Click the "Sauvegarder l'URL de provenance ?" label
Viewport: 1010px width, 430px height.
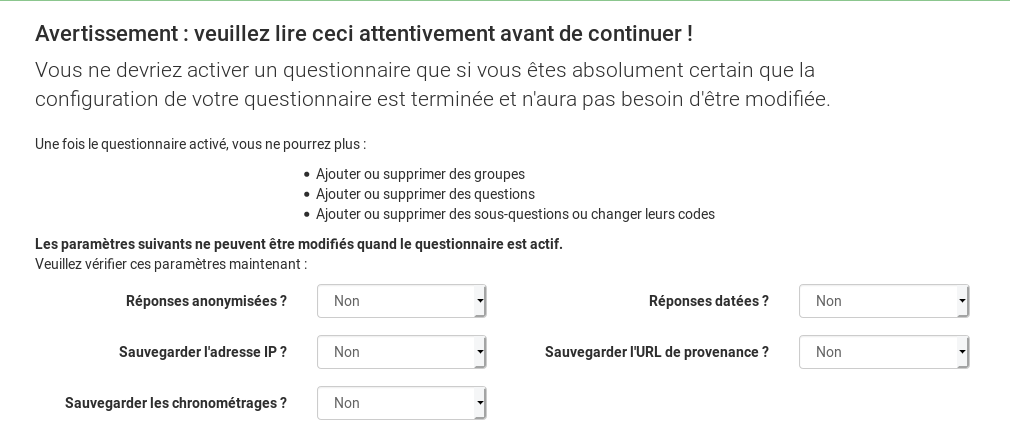click(x=656, y=352)
